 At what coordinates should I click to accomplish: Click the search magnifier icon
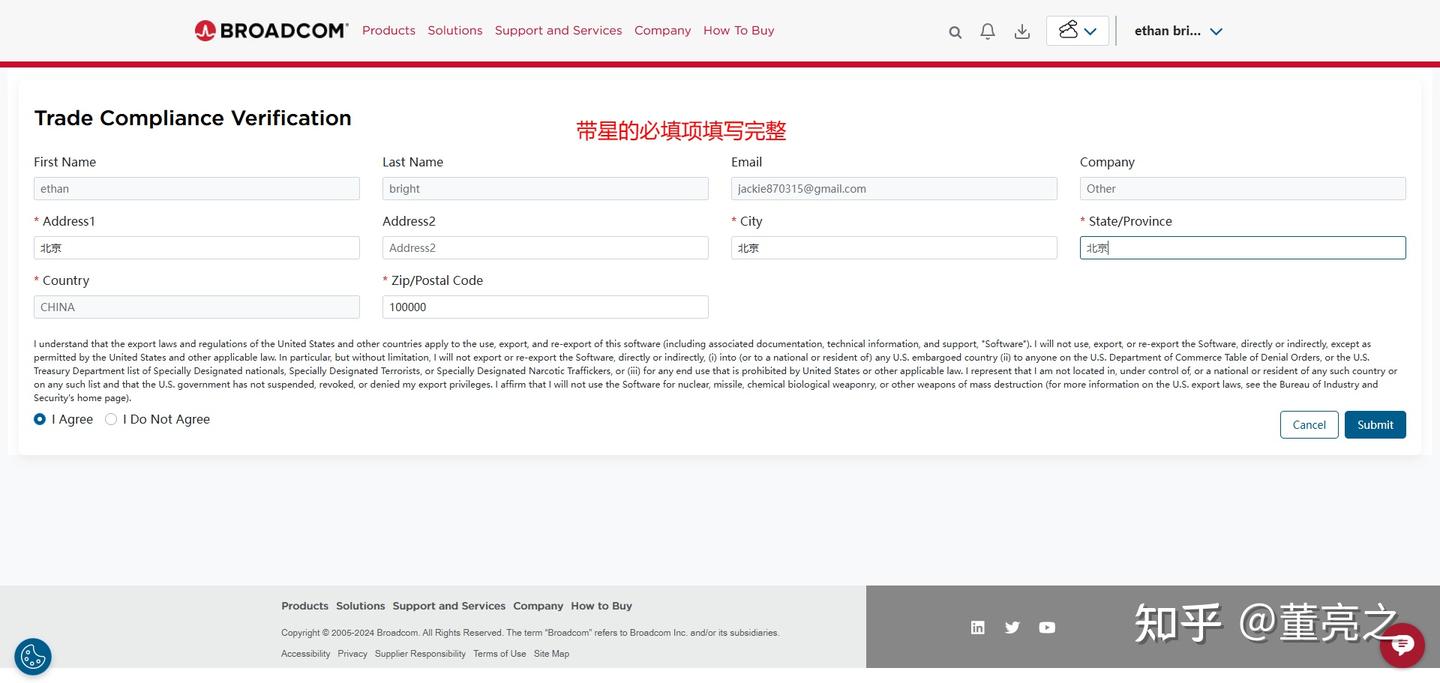[x=955, y=32]
